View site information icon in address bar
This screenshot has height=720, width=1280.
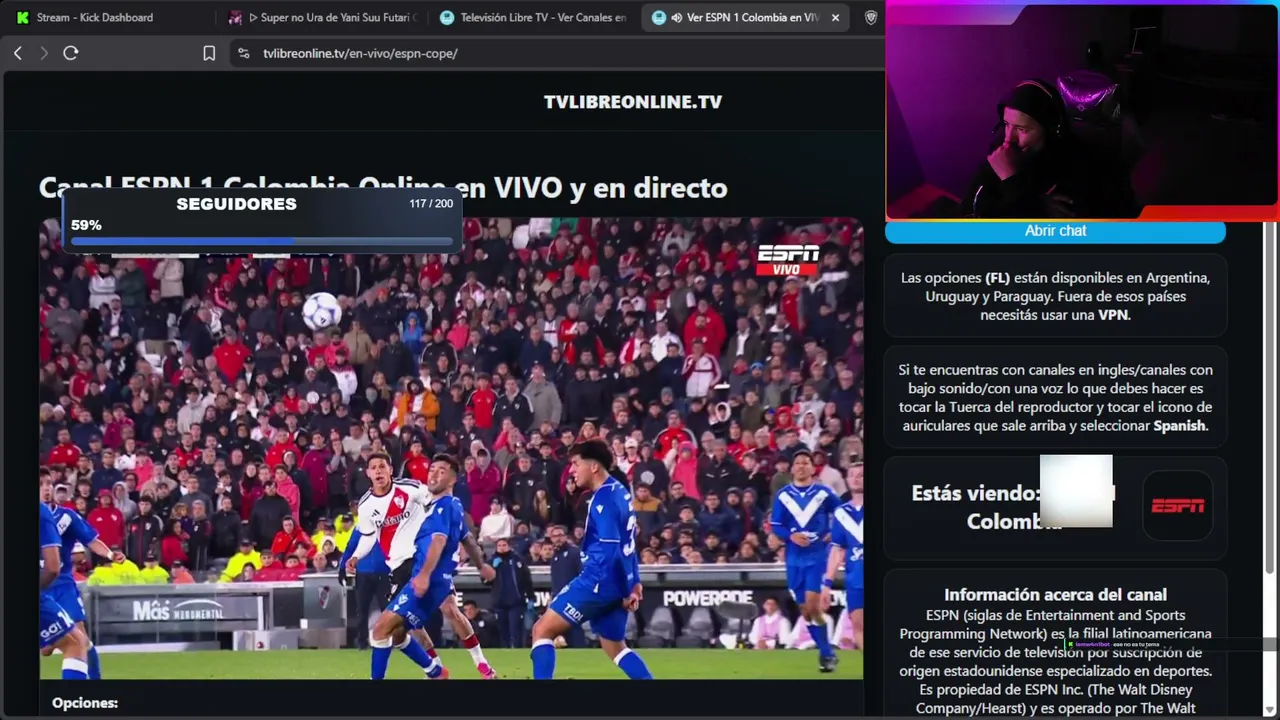pyautogui.click(x=243, y=53)
